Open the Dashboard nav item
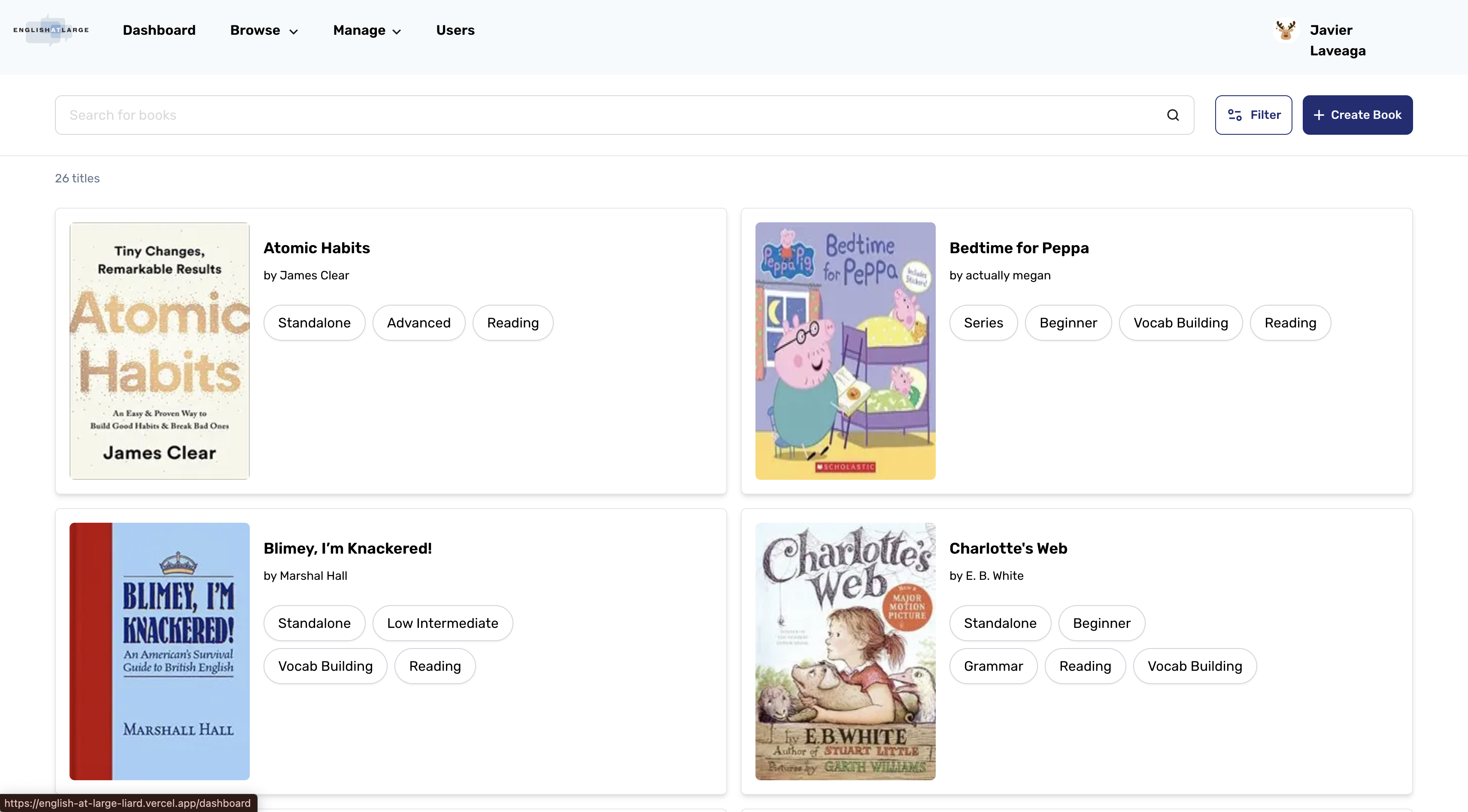The width and height of the screenshot is (1468, 812). [x=159, y=30]
